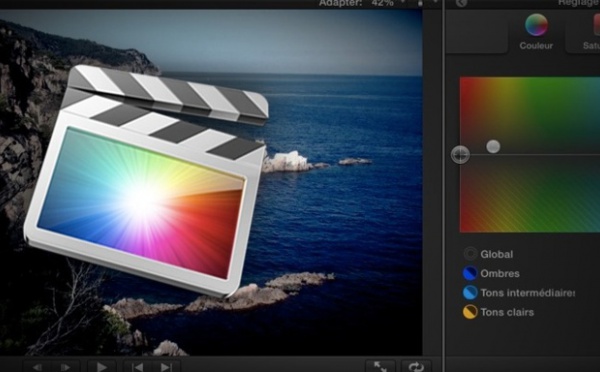Toggle loop playback

416,366
